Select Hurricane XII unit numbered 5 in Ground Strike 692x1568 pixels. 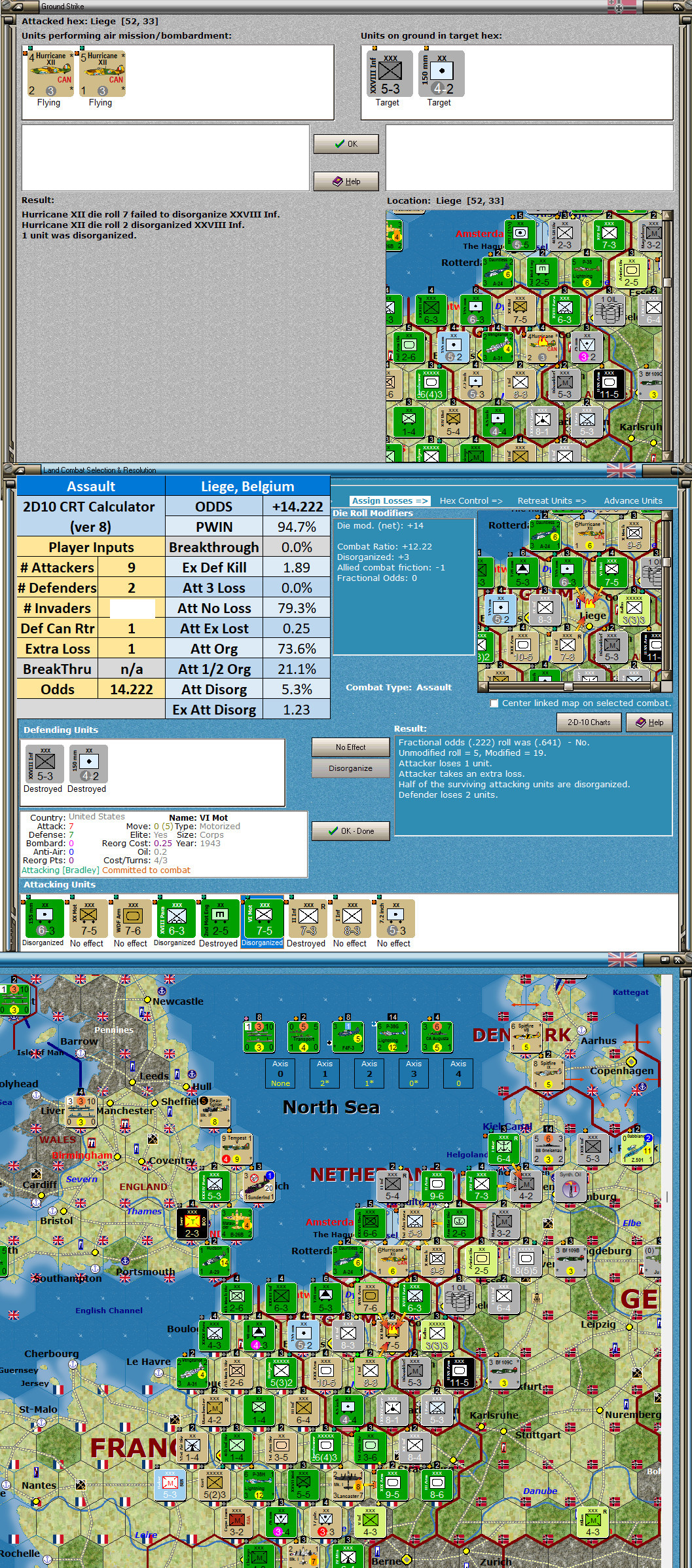[102, 74]
